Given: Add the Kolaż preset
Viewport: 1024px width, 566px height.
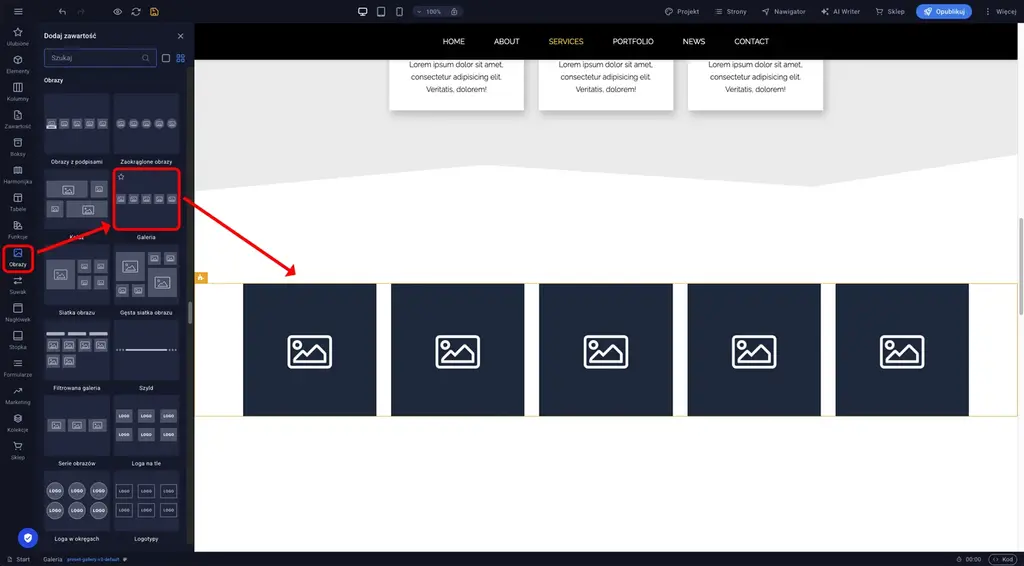Looking at the screenshot, I should tap(77, 199).
